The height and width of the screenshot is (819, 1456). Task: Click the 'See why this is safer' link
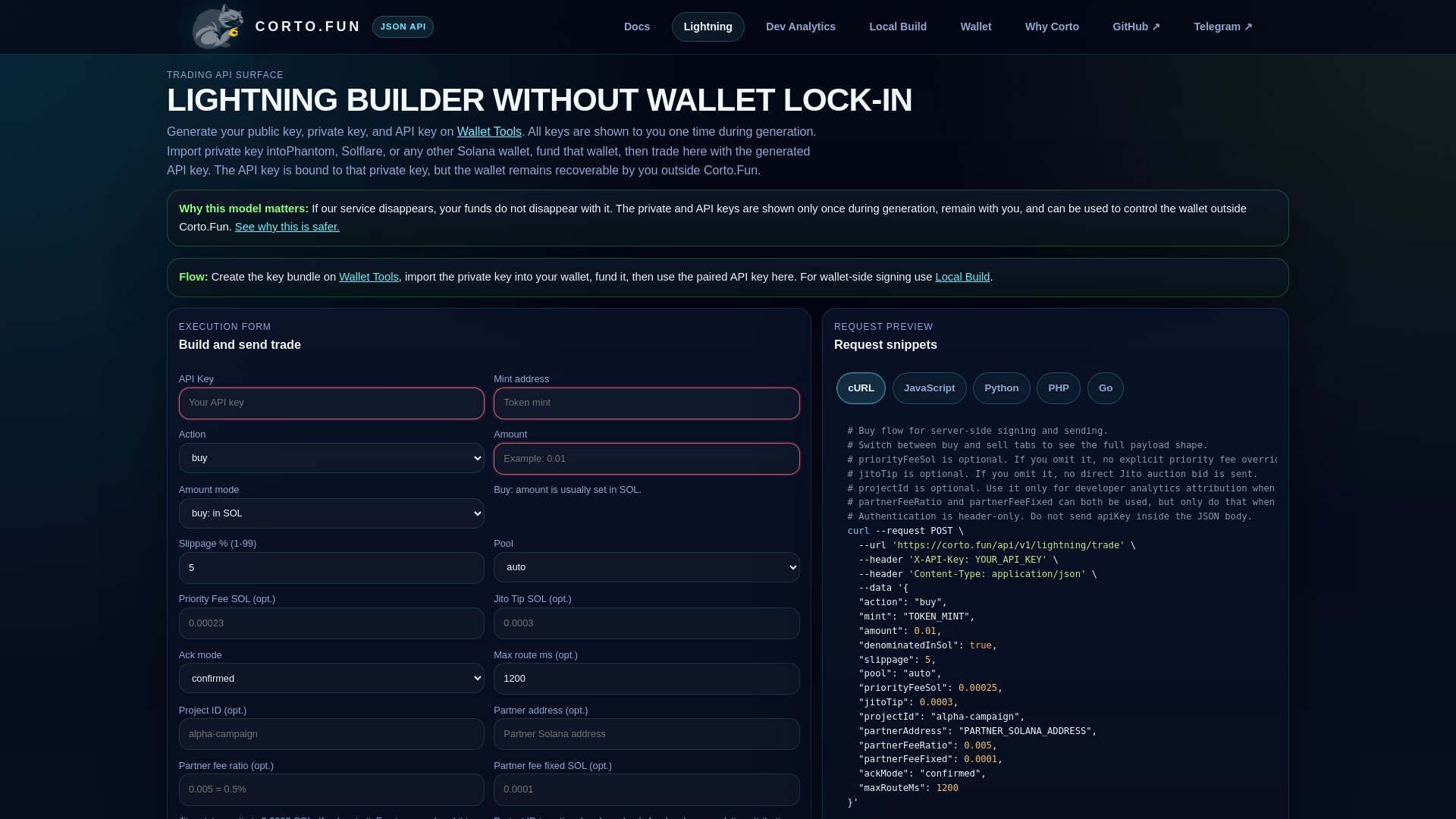(287, 227)
